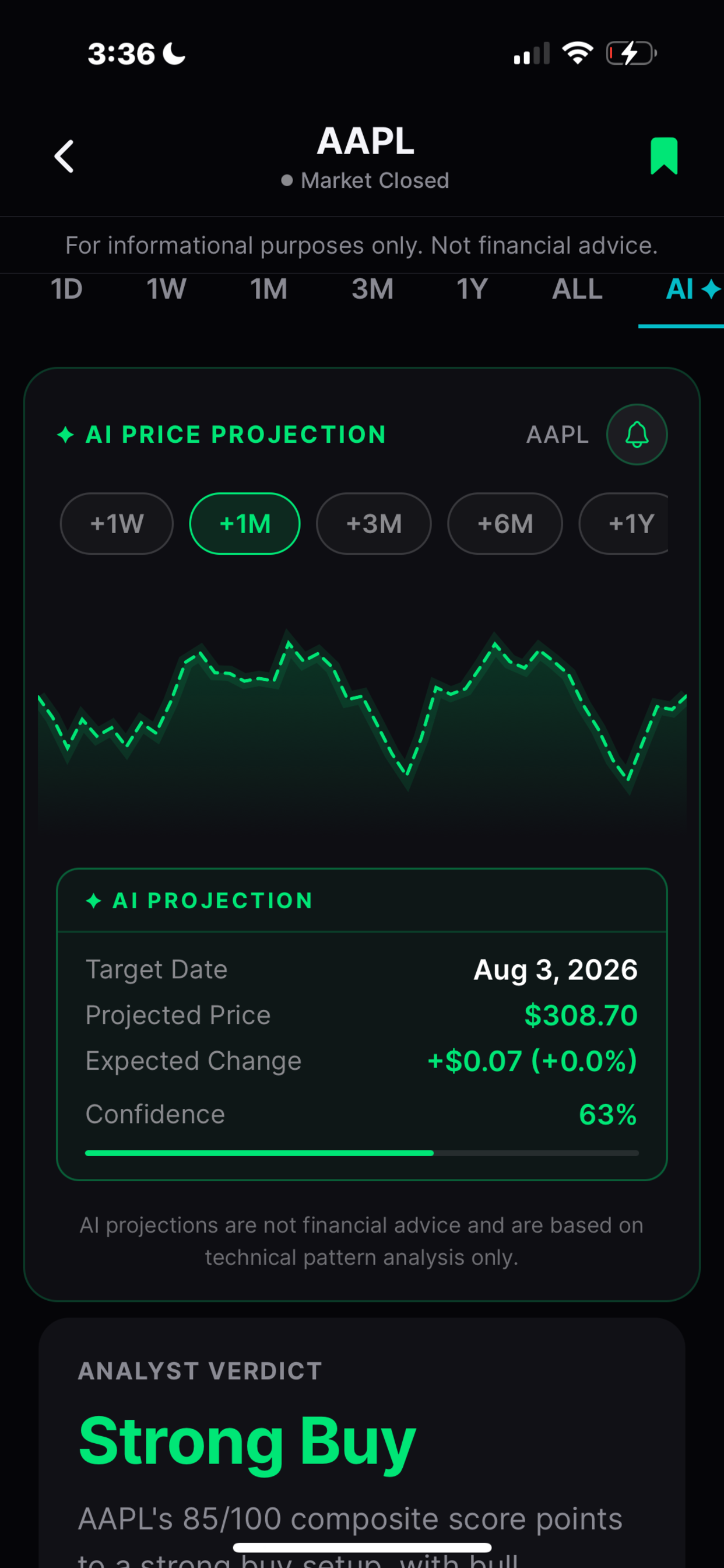Switch to the 3M chart tab
724x1568 pixels.
372,289
